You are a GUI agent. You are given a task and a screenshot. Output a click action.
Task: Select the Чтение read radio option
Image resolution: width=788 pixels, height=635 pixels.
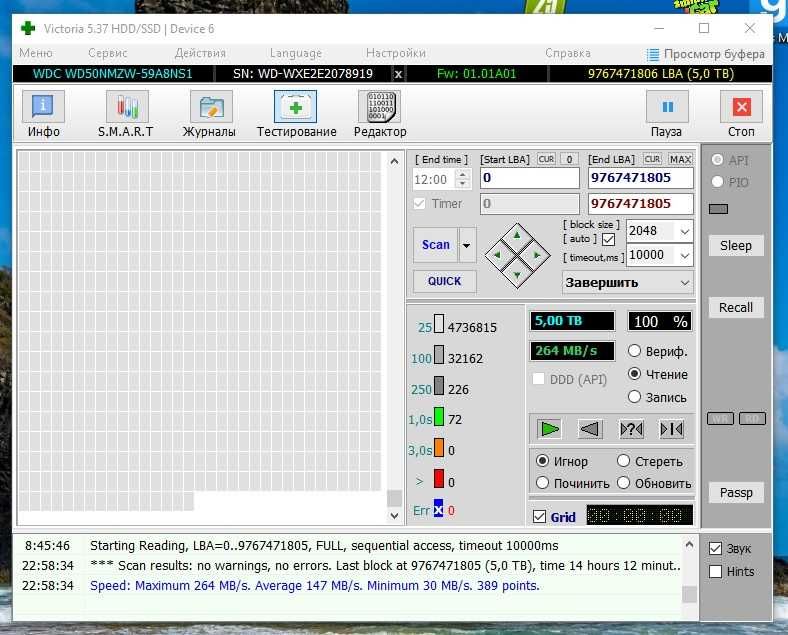634,374
